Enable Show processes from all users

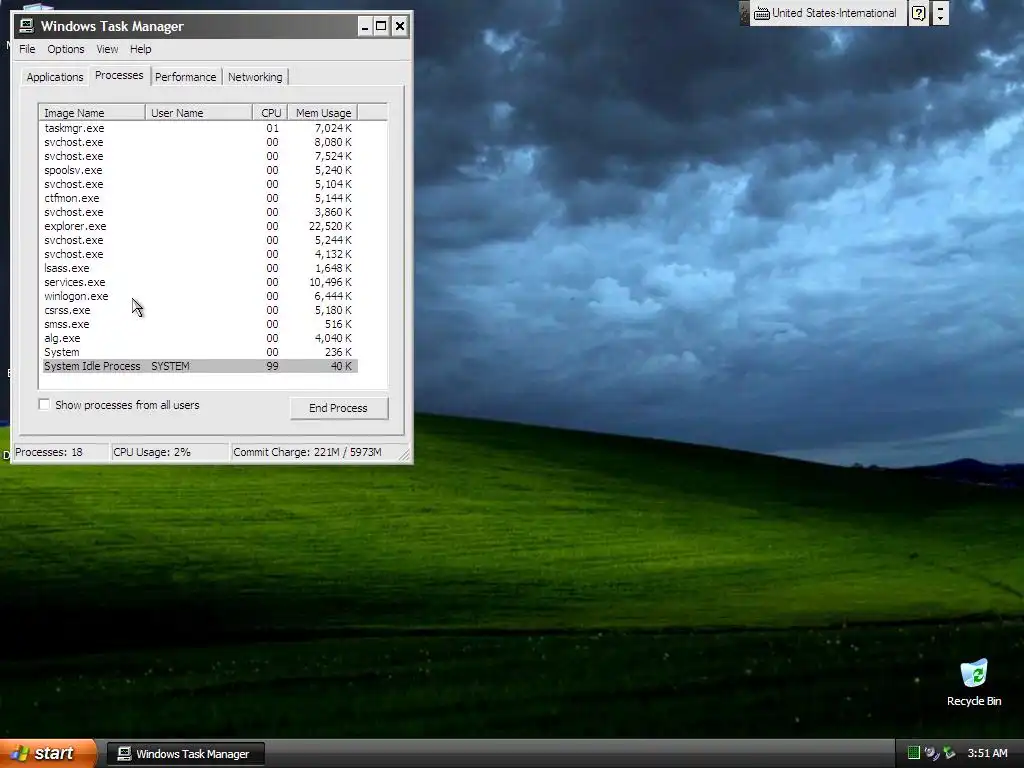44,405
